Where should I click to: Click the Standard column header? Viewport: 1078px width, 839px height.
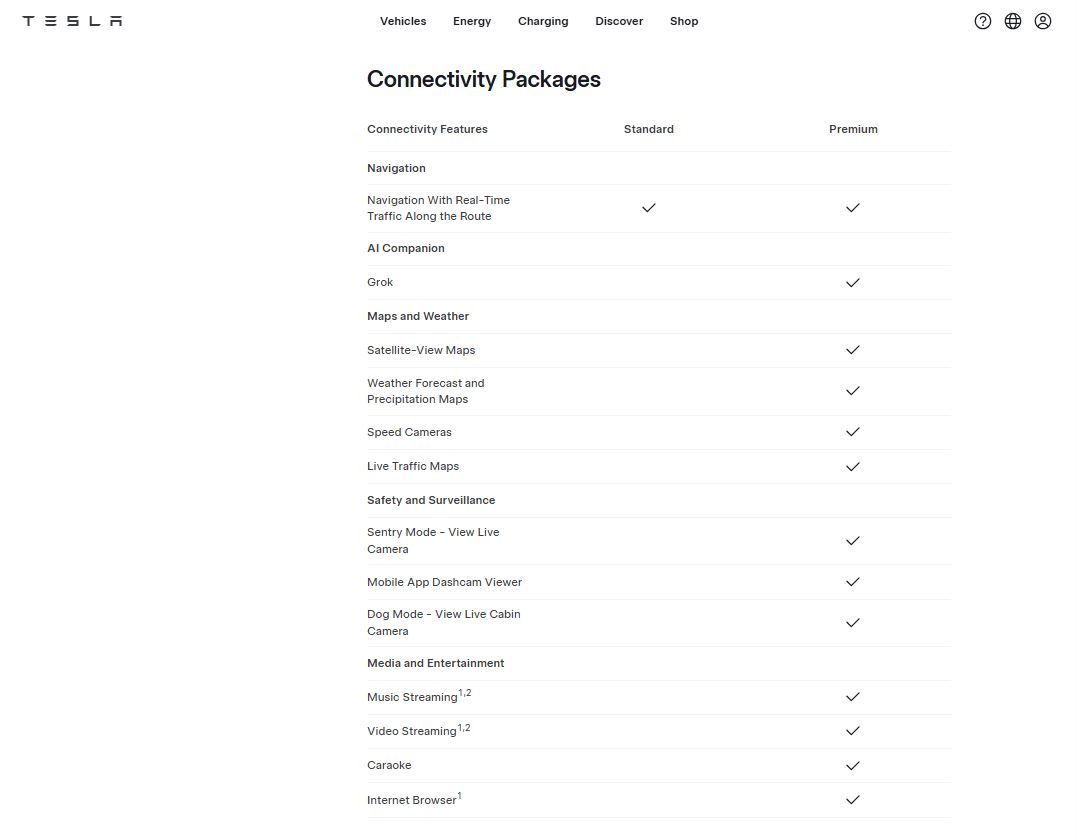(648, 129)
